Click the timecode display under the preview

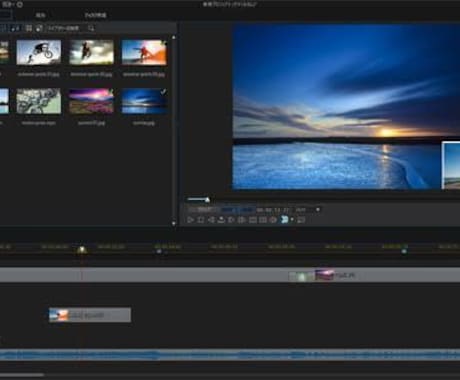click(273, 210)
